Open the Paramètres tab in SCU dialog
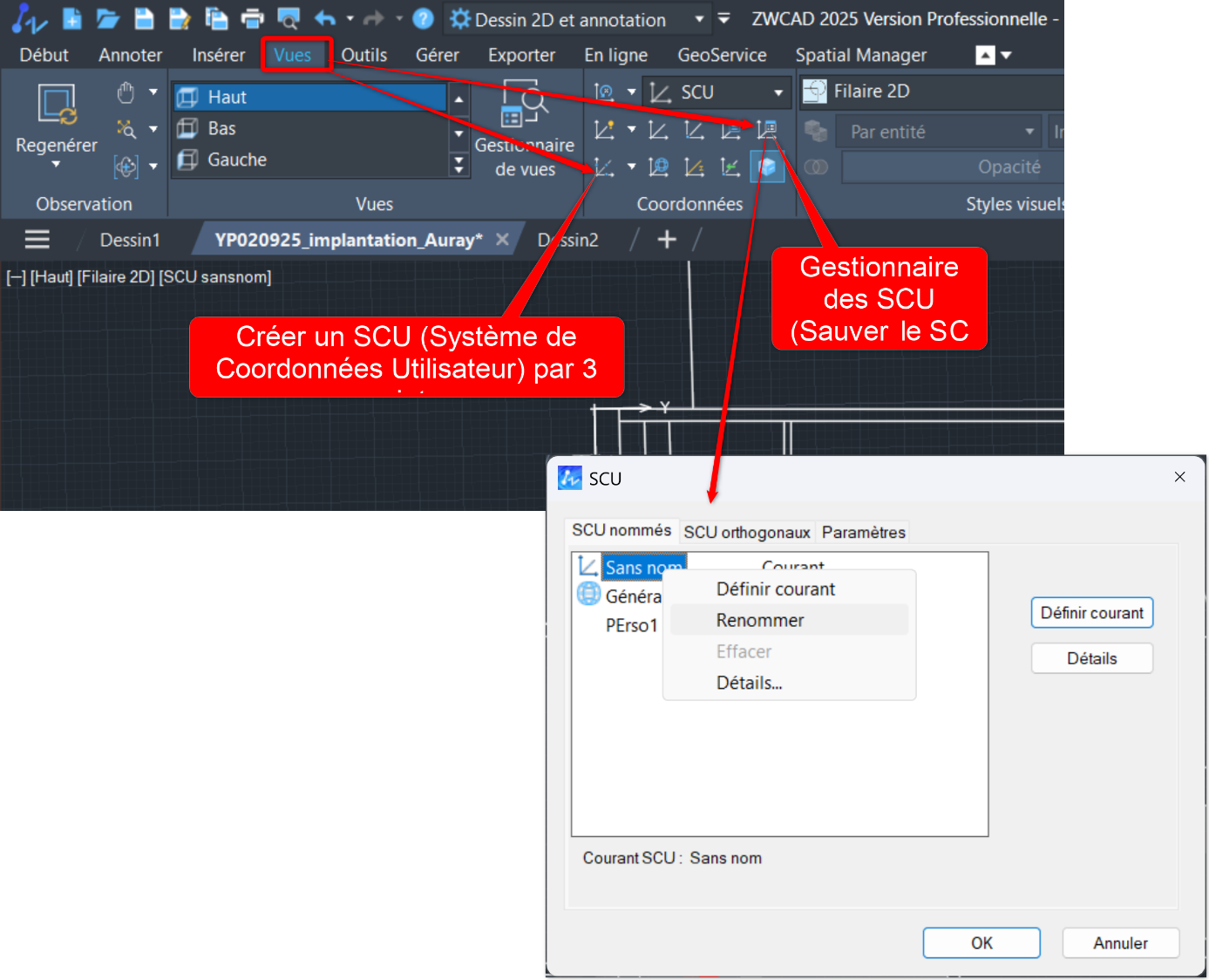 pos(863,532)
